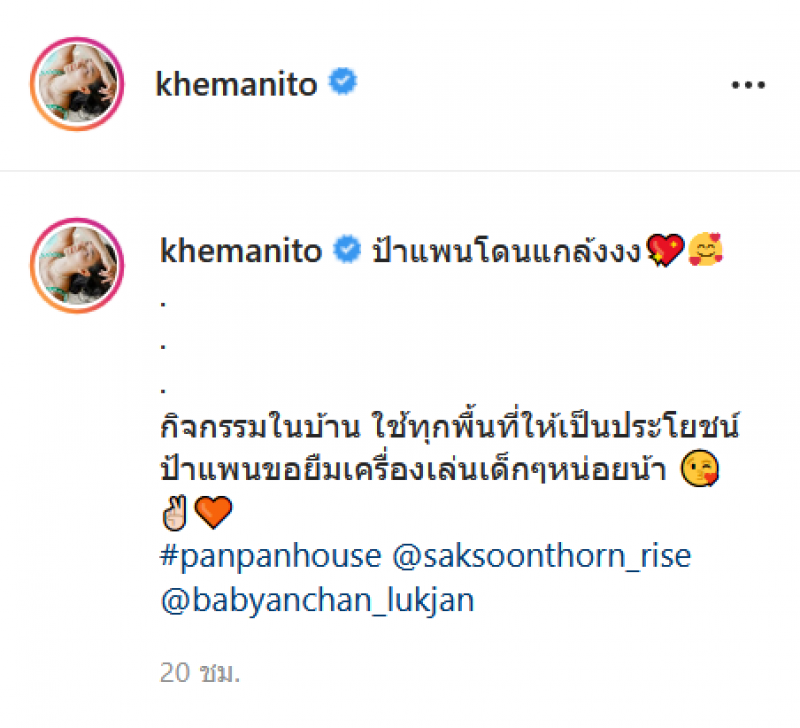Viewport: 800px width, 728px height.
Task: Open the @babyanchan_lukjan mention
Action: tap(317, 600)
